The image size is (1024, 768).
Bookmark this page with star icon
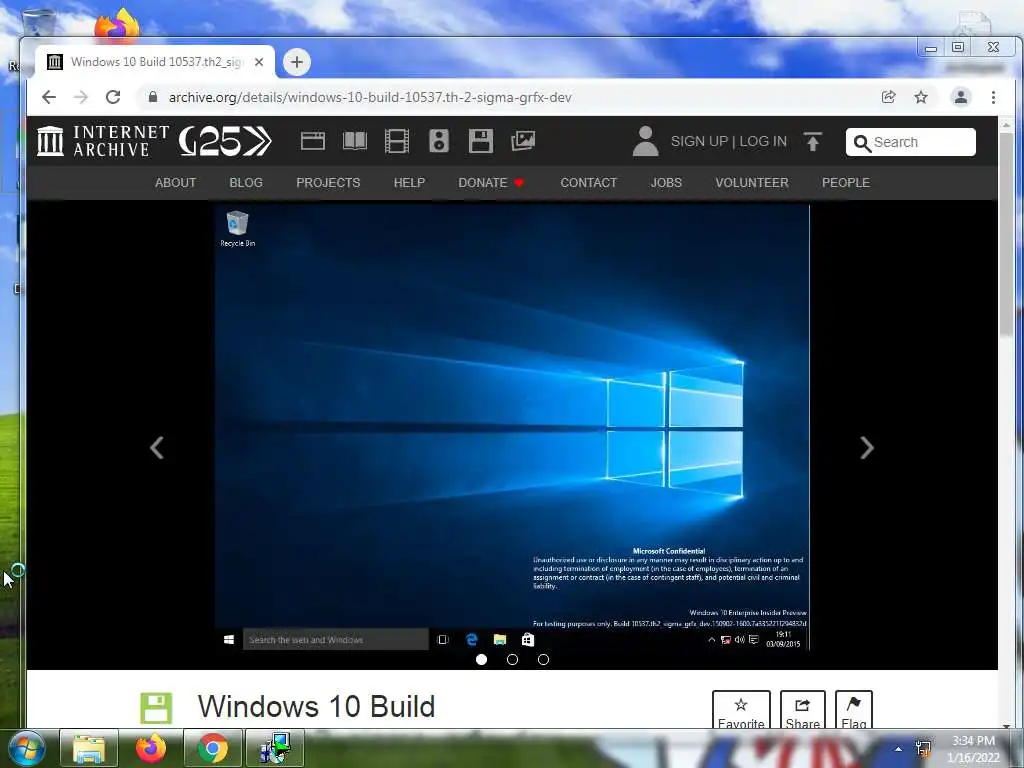pyautogui.click(x=921, y=97)
